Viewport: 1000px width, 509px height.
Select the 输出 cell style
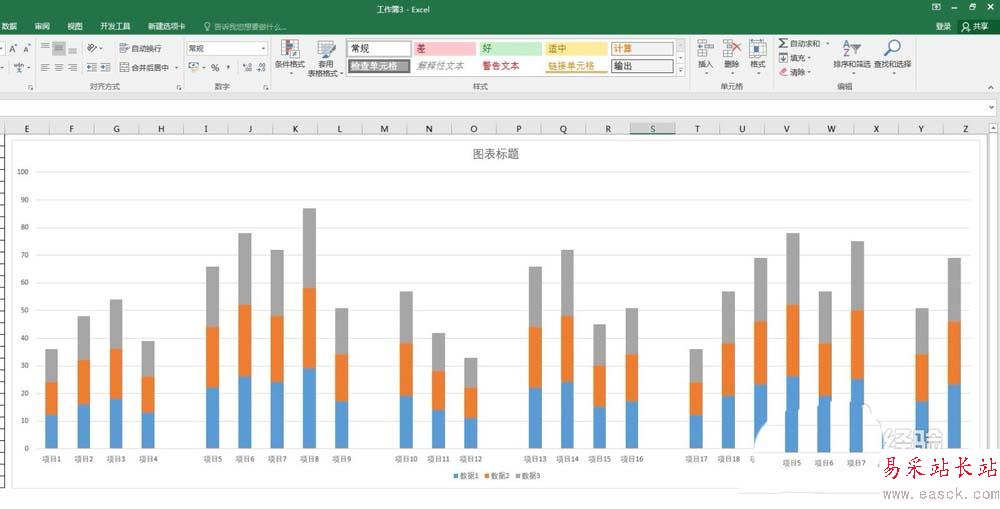[x=642, y=66]
